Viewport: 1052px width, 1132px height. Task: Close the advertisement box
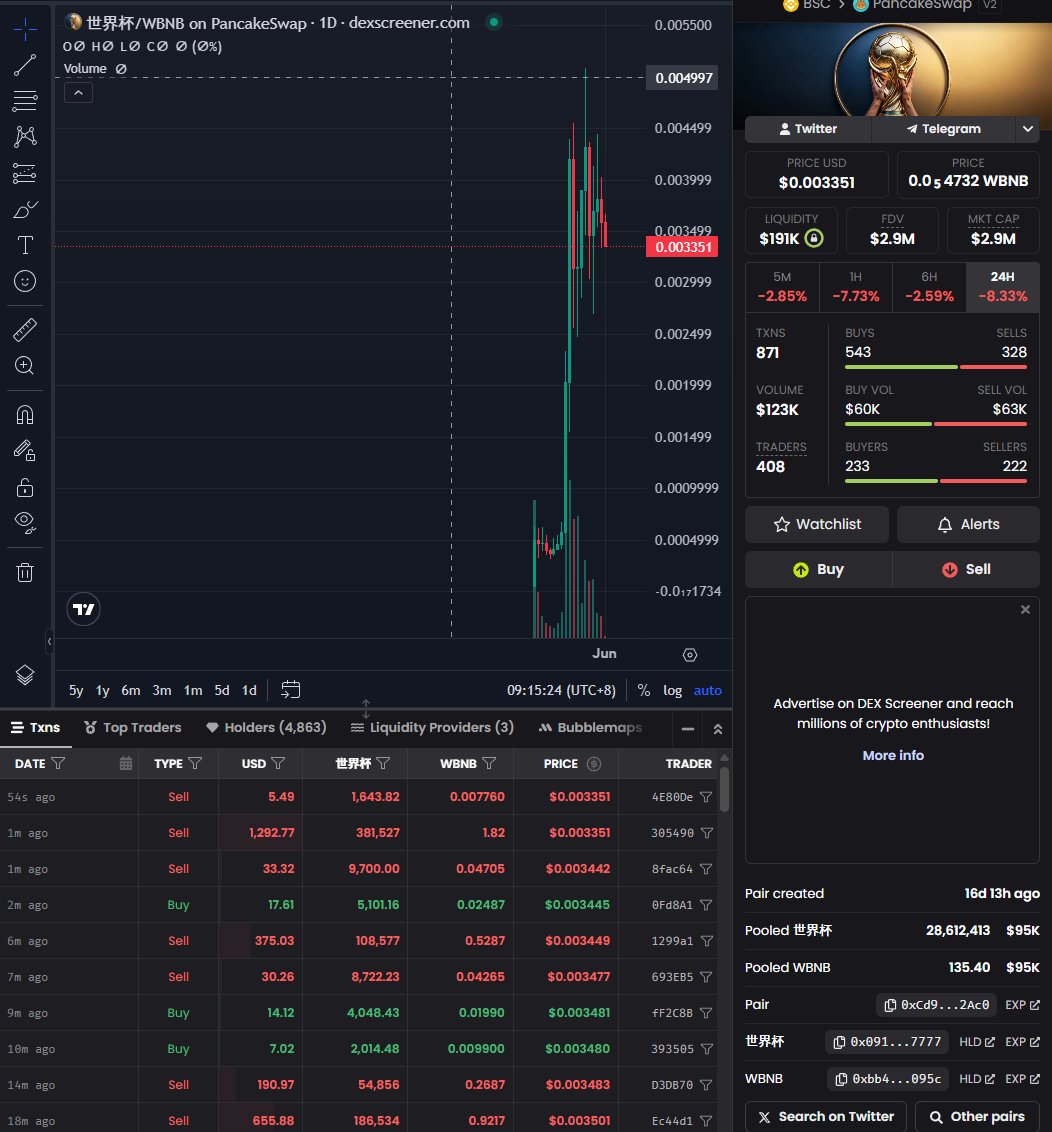(x=1025, y=609)
